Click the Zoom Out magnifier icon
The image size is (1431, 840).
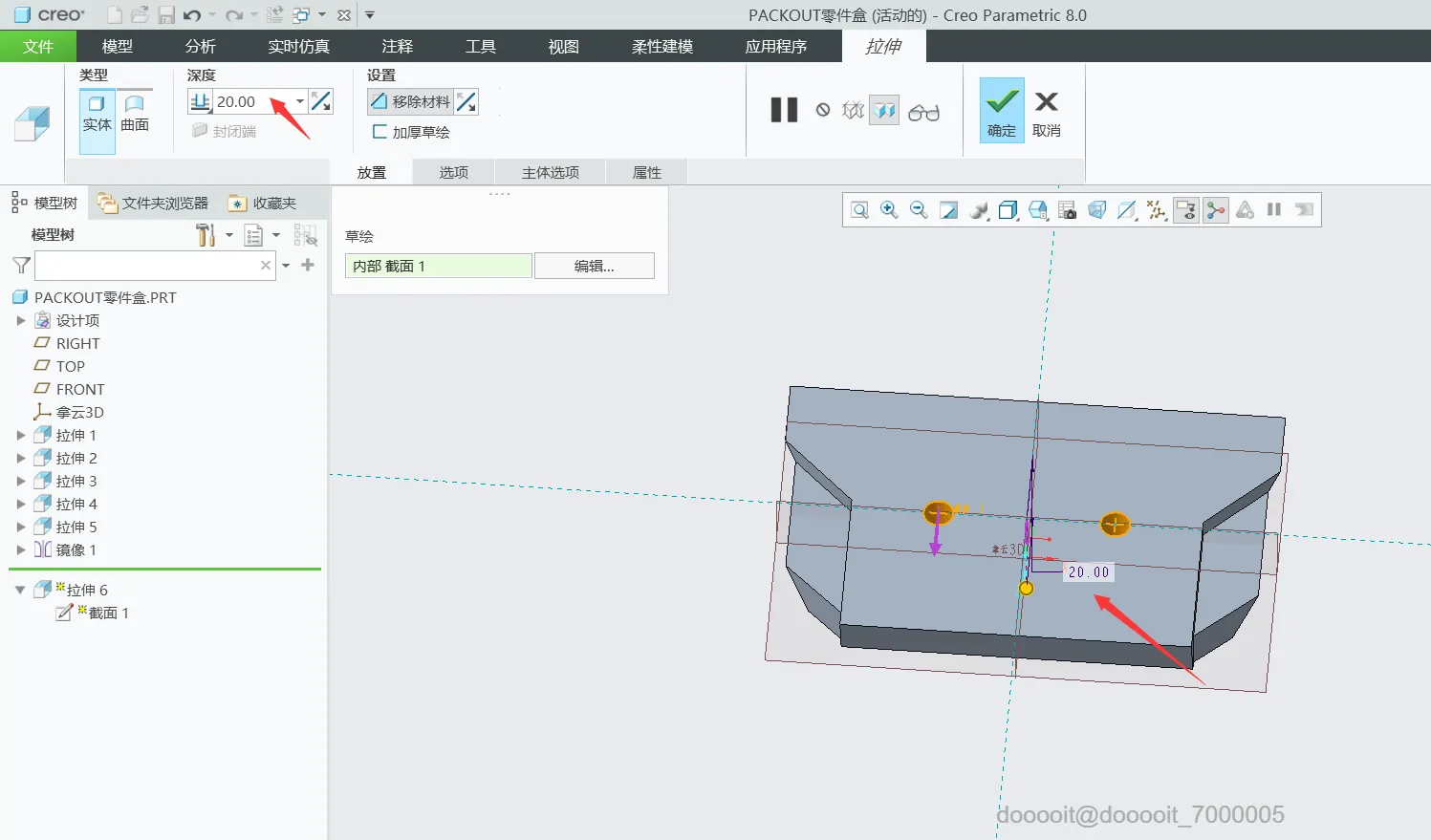919,210
